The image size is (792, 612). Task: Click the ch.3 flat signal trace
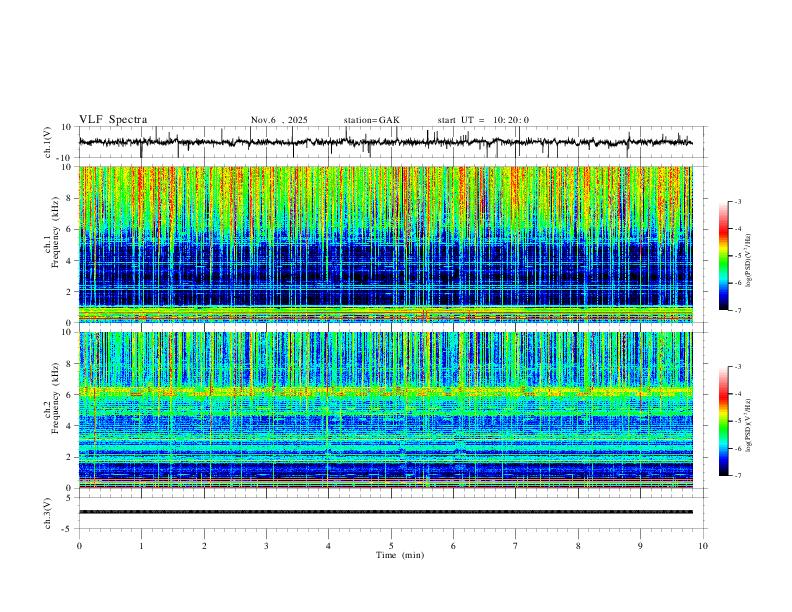385,512
